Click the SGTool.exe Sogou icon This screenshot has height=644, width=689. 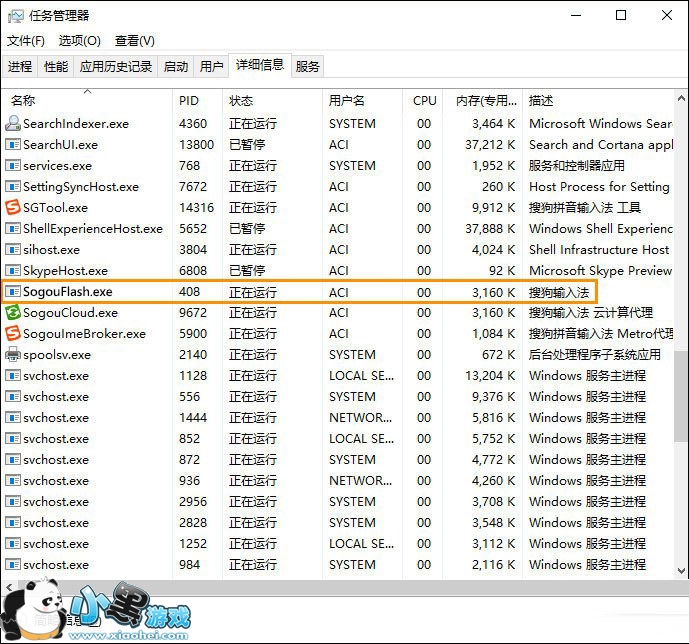tap(13, 207)
